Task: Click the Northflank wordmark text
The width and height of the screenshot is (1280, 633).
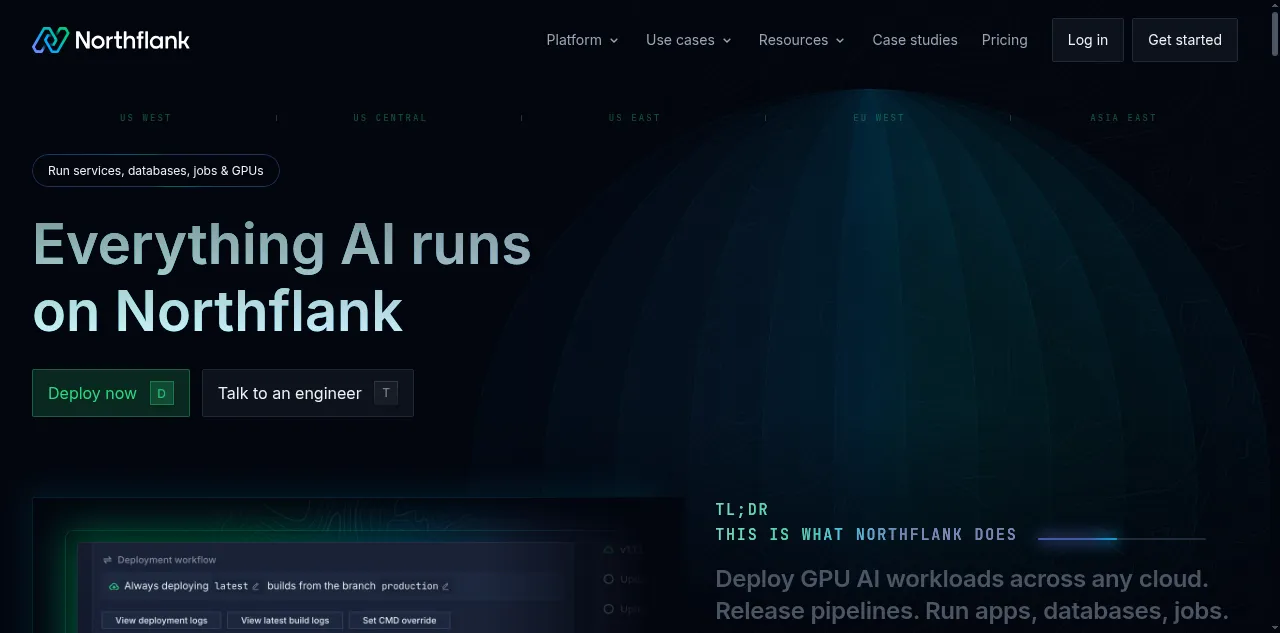Action: click(x=132, y=40)
